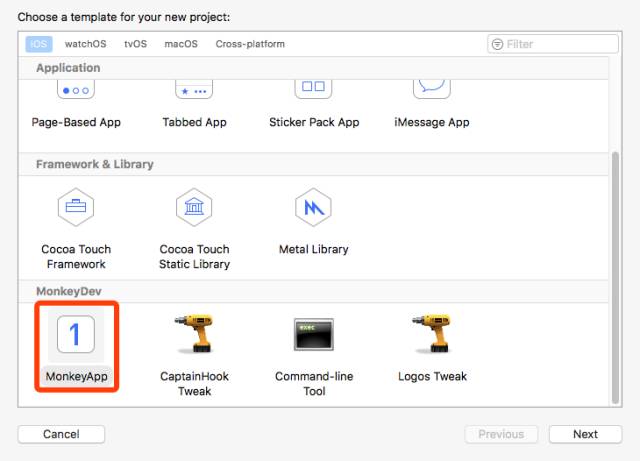Screen dimensions: 640x461
Task: Switch to the watchOS tab
Action: pyautogui.click(x=85, y=44)
